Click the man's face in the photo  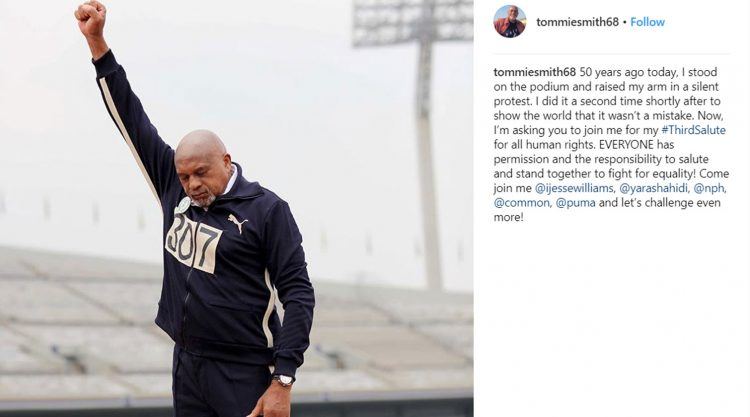pos(203,170)
